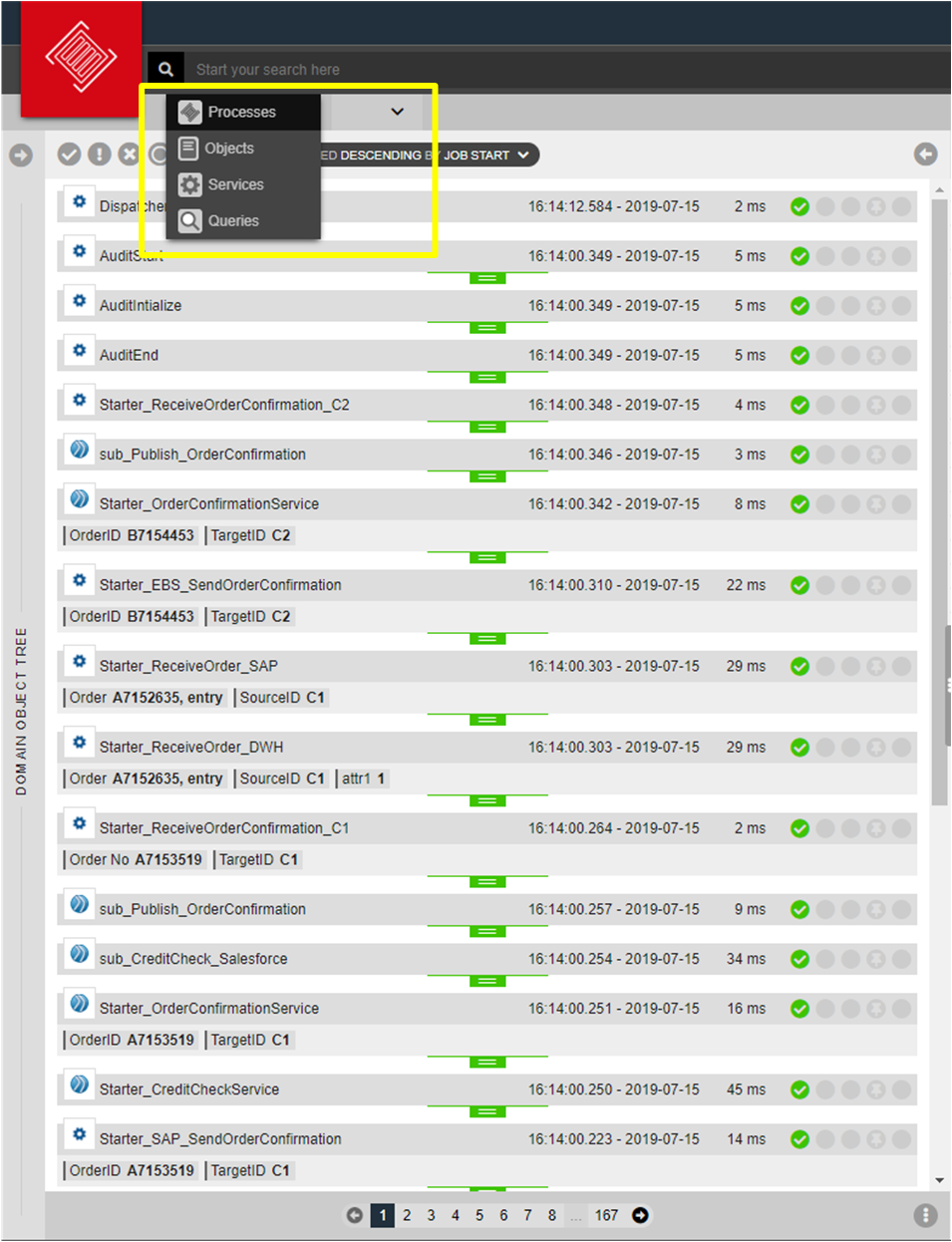This screenshot has height=1242, width=952.
Task: Click timestamp 16:14:12.584 - 2019-07-15
Action: point(614,206)
